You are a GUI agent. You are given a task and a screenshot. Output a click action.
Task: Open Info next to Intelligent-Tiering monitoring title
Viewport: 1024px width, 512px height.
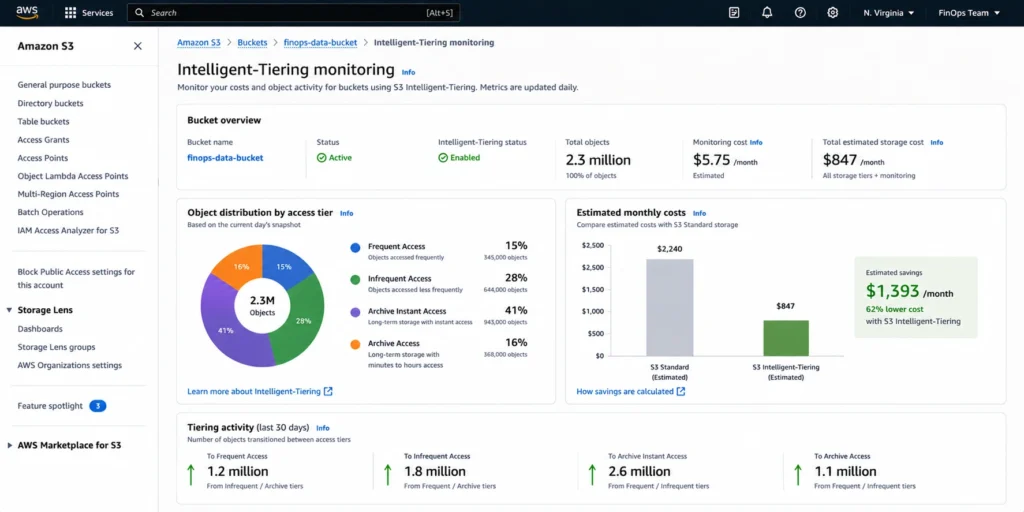coord(408,72)
